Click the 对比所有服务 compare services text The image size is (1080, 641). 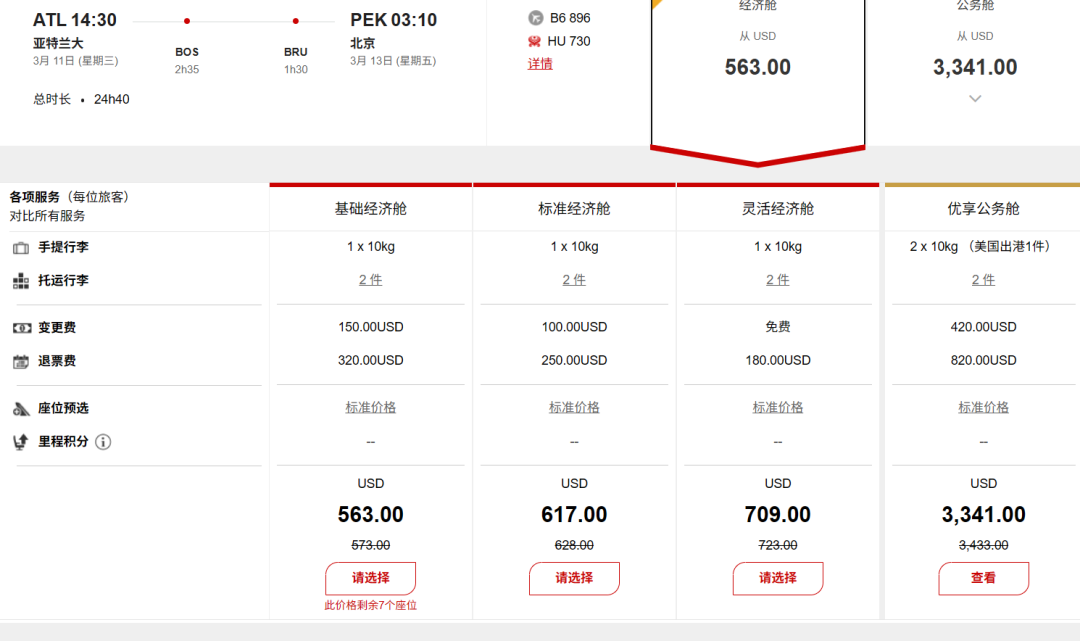click(48, 216)
